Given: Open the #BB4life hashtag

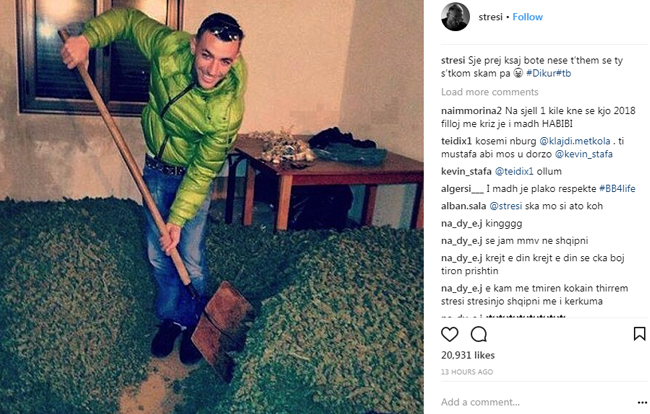Looking at the screenshot, I should click(x=617, y=189).
